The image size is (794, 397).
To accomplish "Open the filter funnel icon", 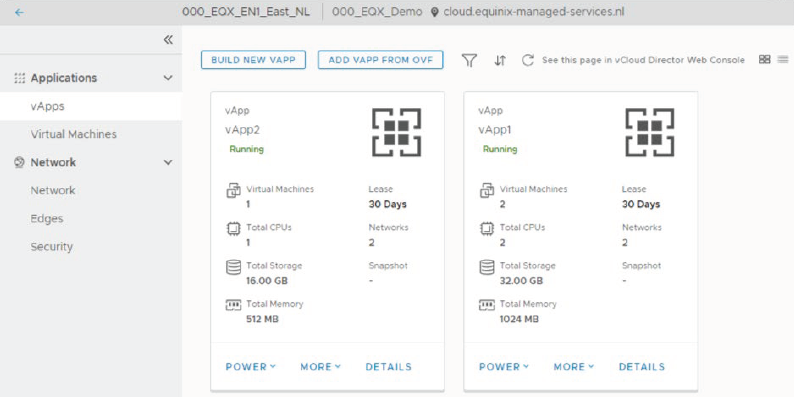I will pos(469,60).
